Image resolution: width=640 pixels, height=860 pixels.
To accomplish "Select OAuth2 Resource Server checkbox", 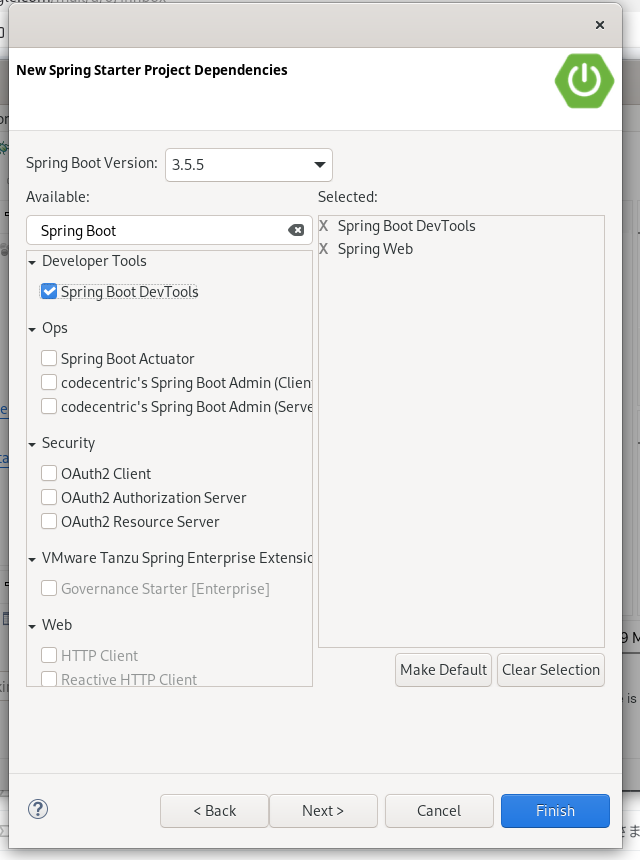I will pos(49,522).
